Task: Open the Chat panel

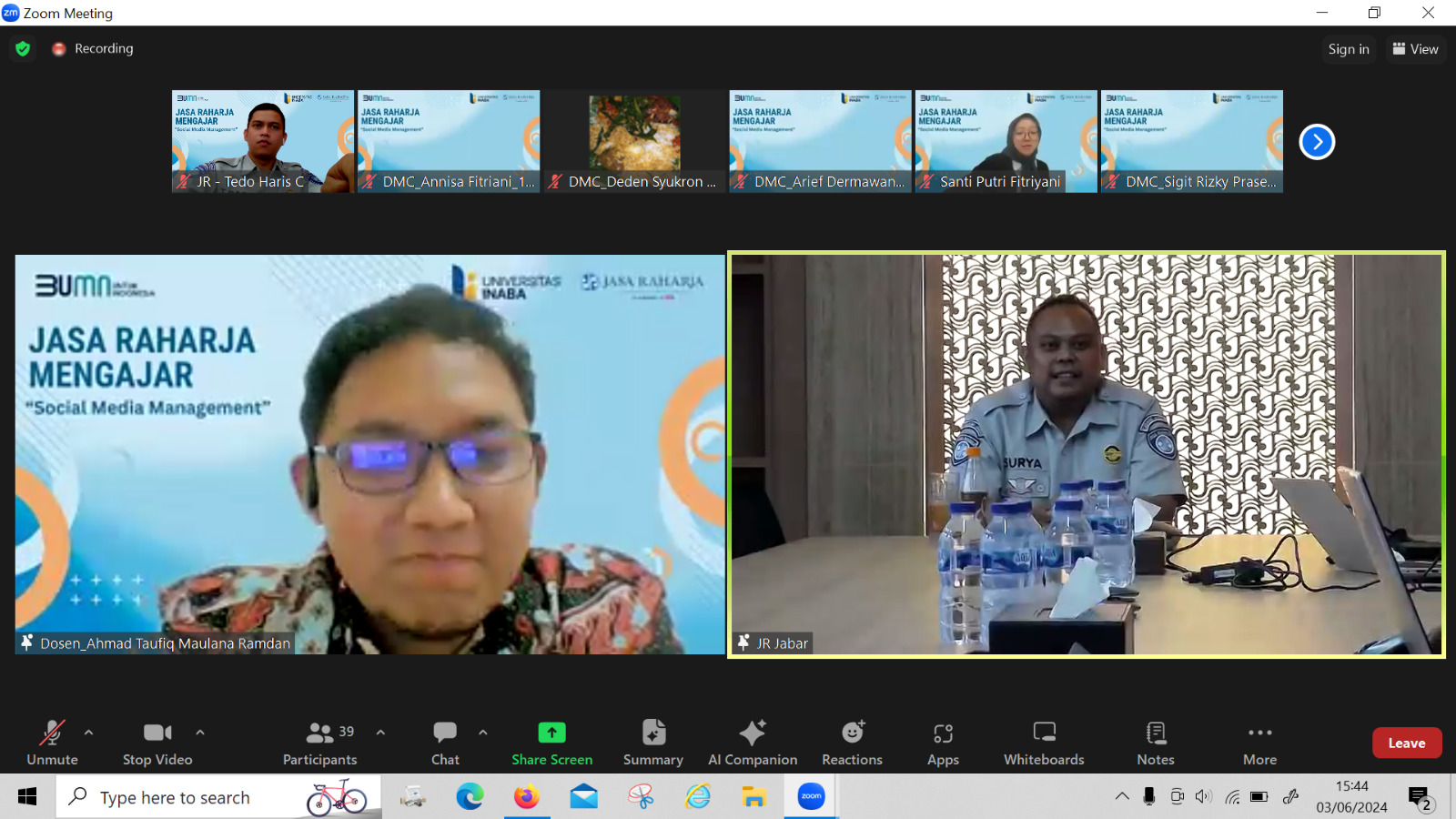Action: (x=445, y=743)
